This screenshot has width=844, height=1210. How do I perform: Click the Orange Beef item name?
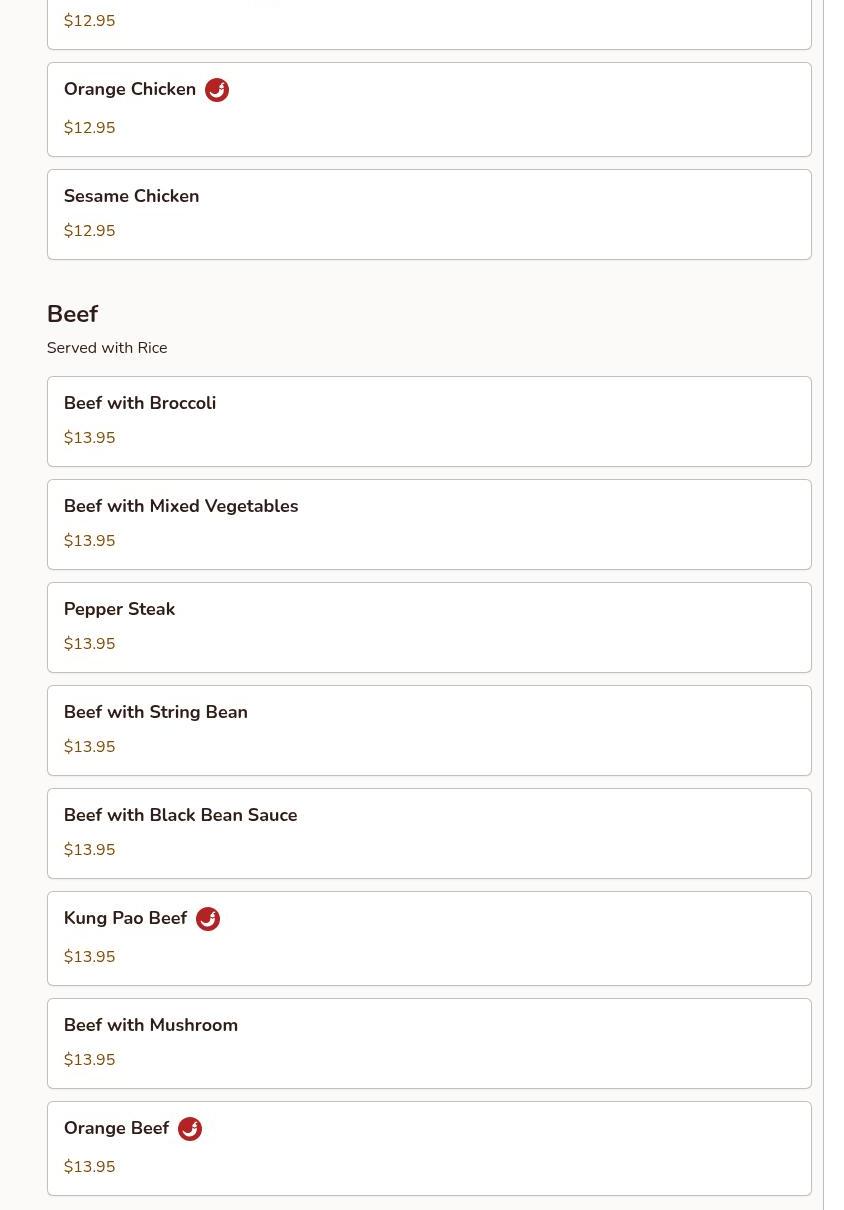[116, 1128]
